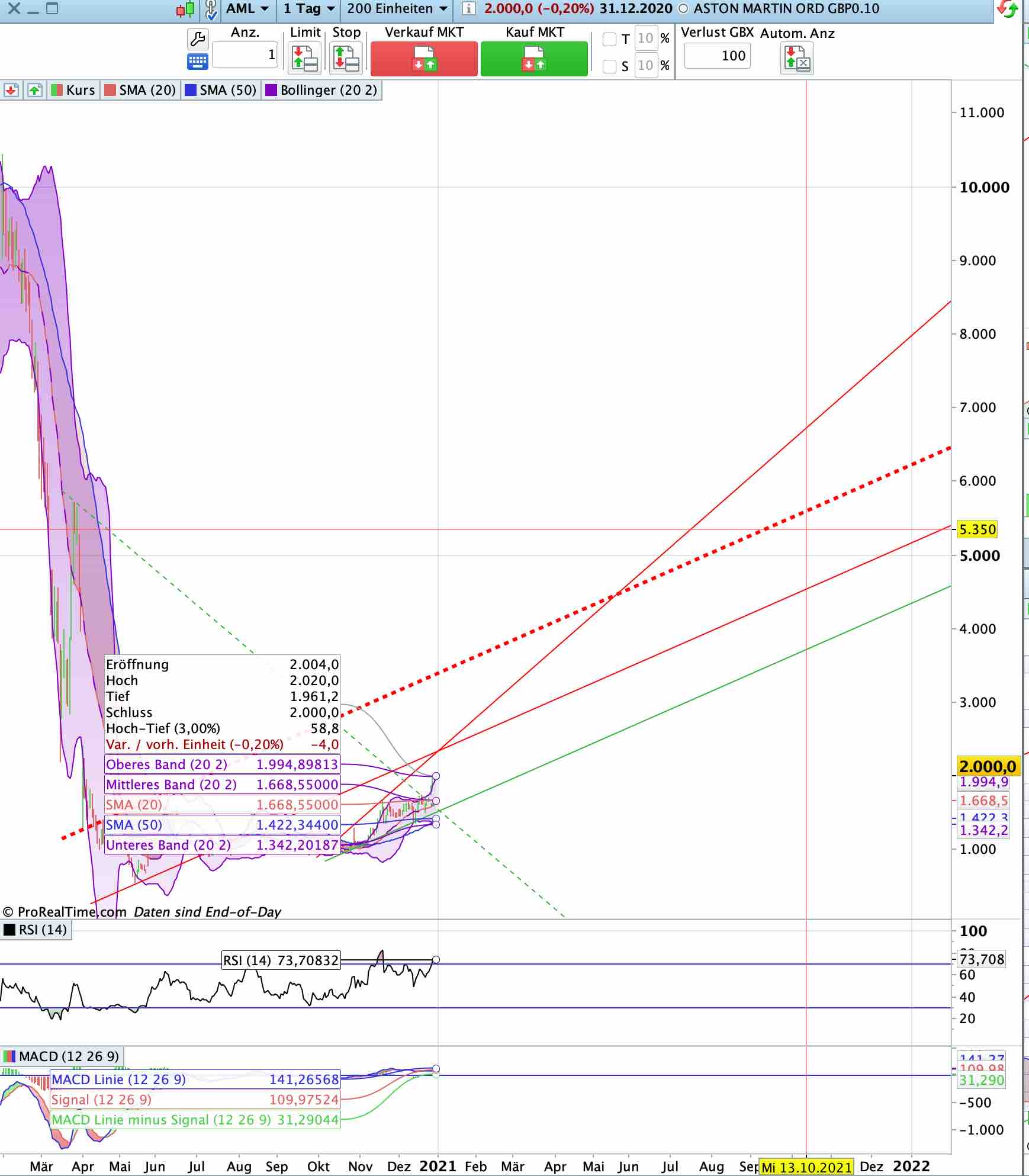Click the ASTON MARTIN ORD GBP0.10 title
The height and width of the screenshot is (1176, 1029).
pos(786,9)
